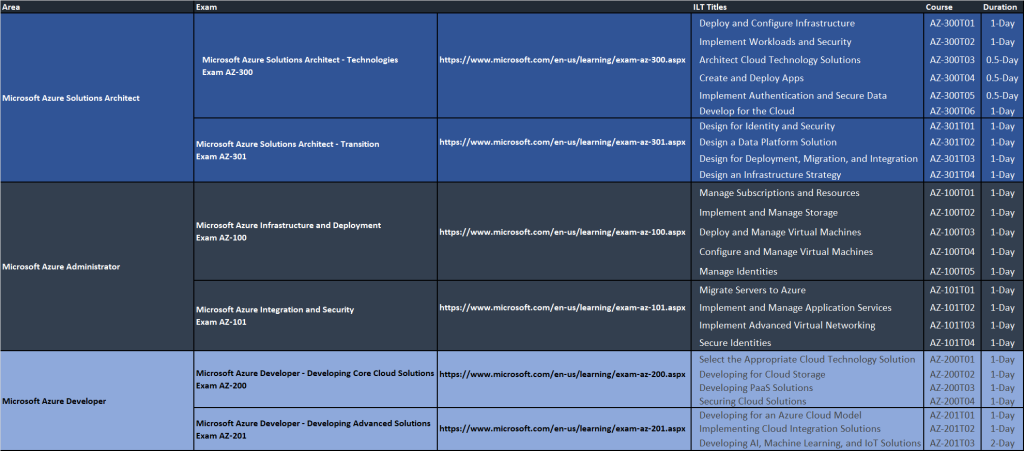Click Deploy and Manage Virtual Machines title

[x=780, y=232]
